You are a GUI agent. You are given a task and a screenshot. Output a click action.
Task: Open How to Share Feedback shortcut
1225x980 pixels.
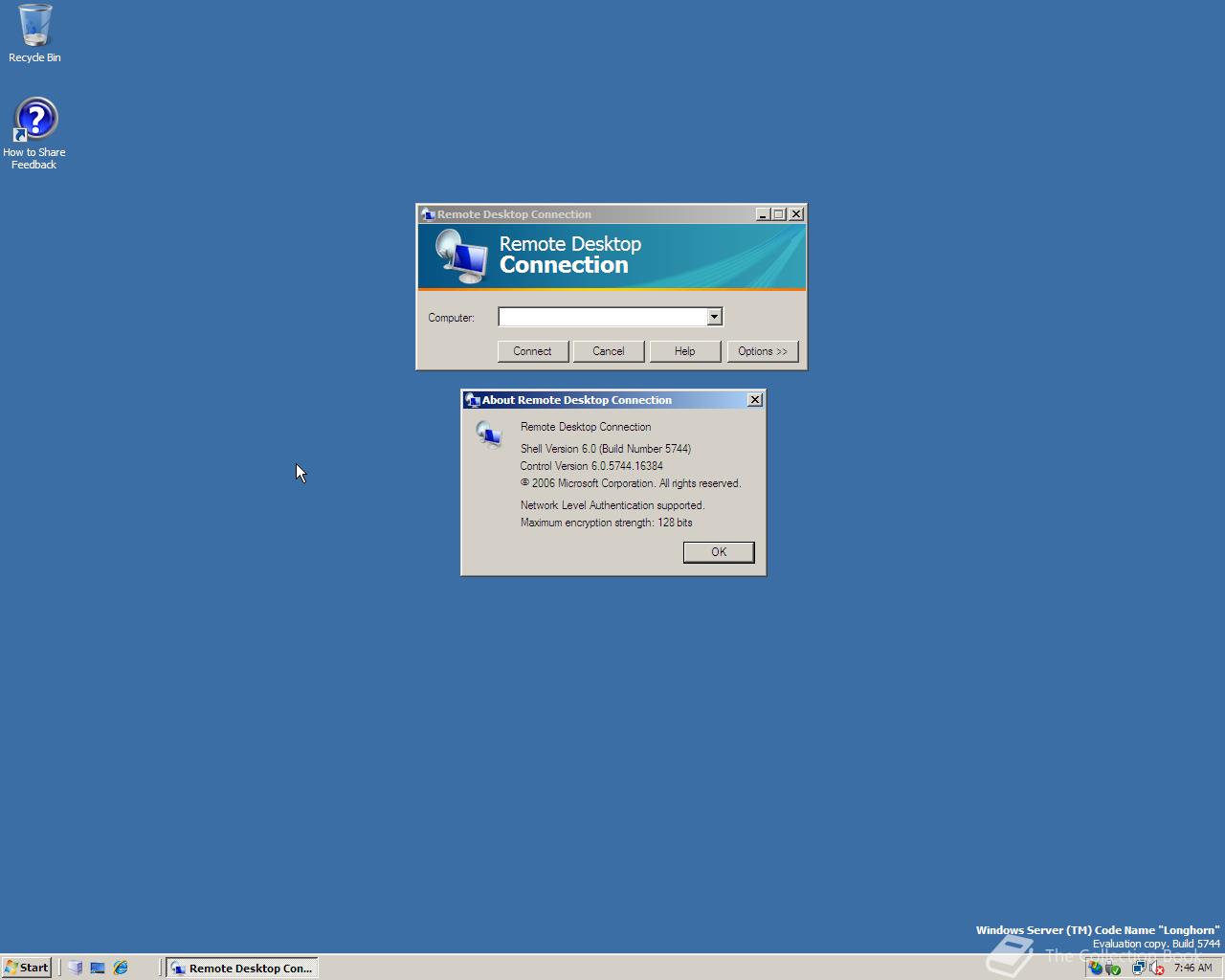(34, 134)
